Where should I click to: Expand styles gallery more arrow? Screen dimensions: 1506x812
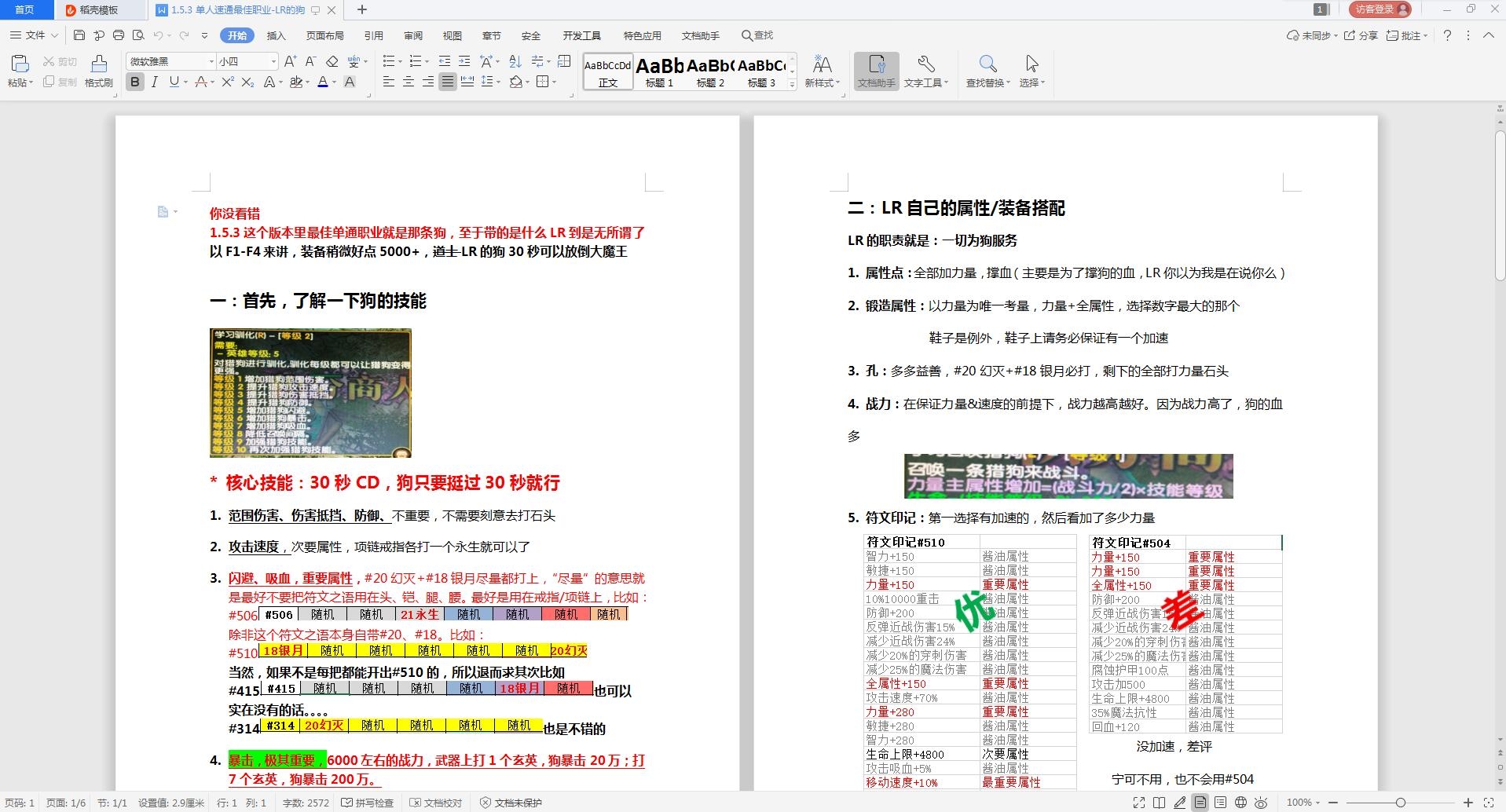(793, 83)
